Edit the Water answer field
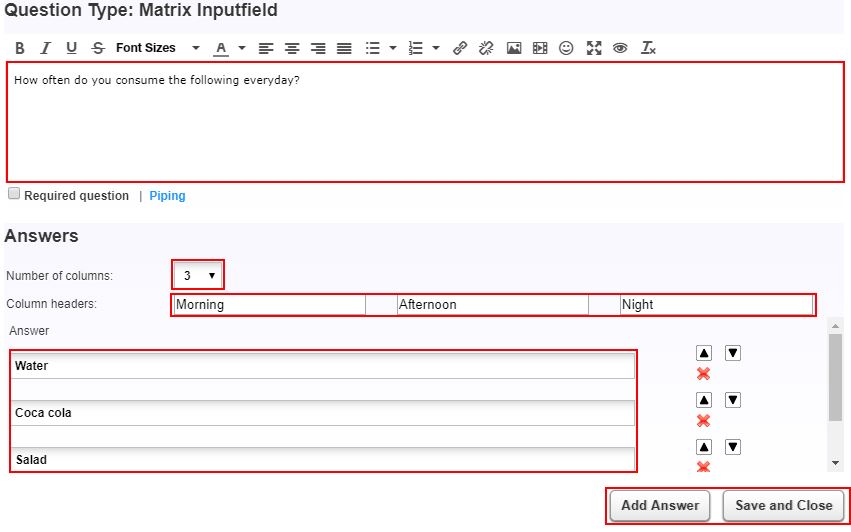This screenshot has height=532, width=851. (x=322, y=366)
